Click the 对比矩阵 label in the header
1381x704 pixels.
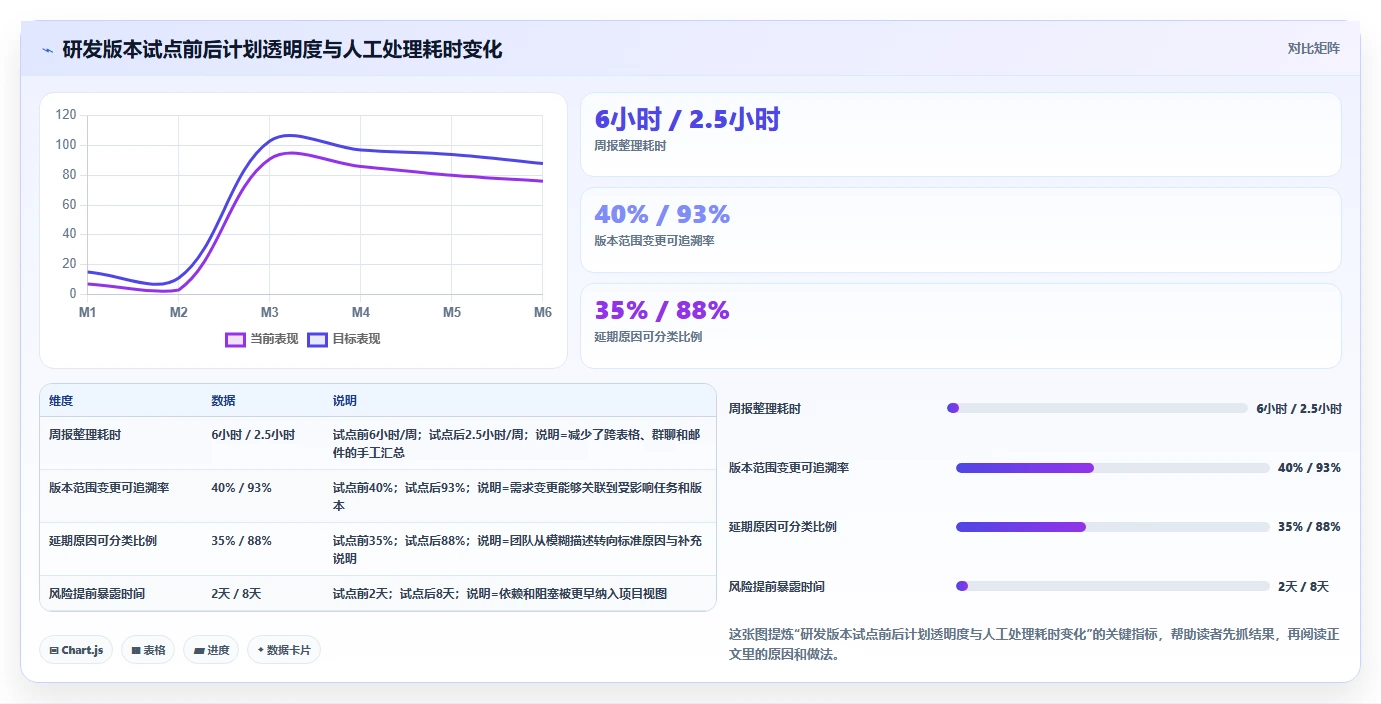[1313, 48]
